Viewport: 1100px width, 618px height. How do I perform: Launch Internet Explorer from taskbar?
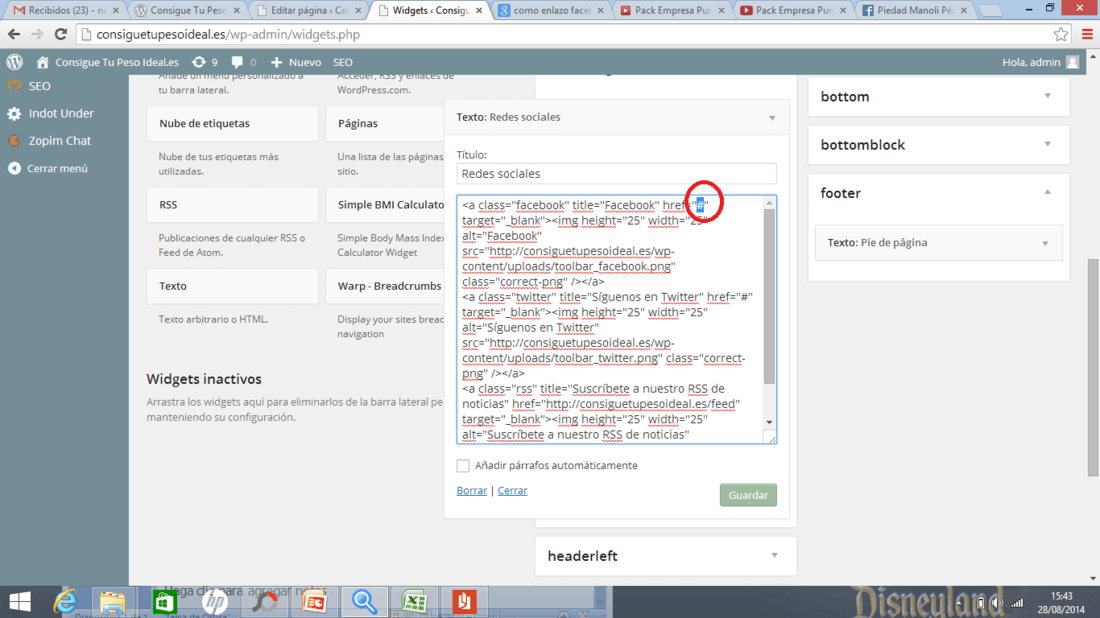click(x=65, y=602)
